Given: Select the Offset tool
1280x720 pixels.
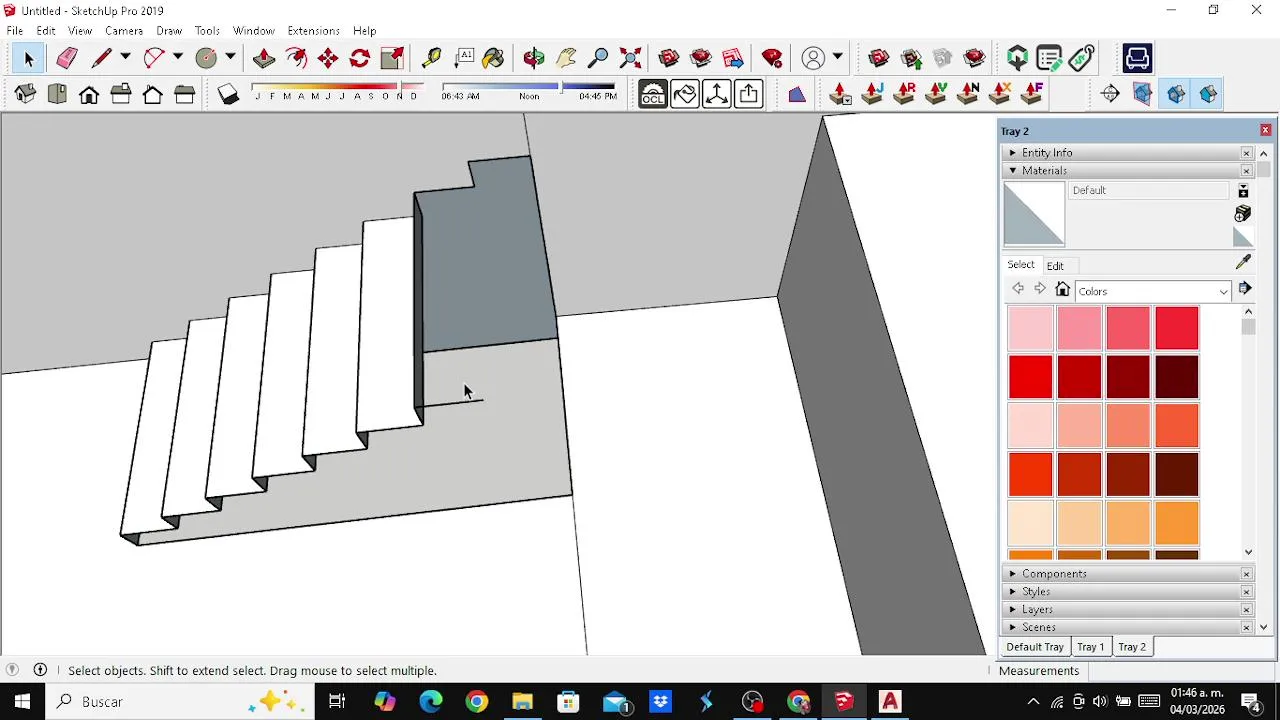Looking at the screenshot, I should pyautogui.click(x=296, y=59).
